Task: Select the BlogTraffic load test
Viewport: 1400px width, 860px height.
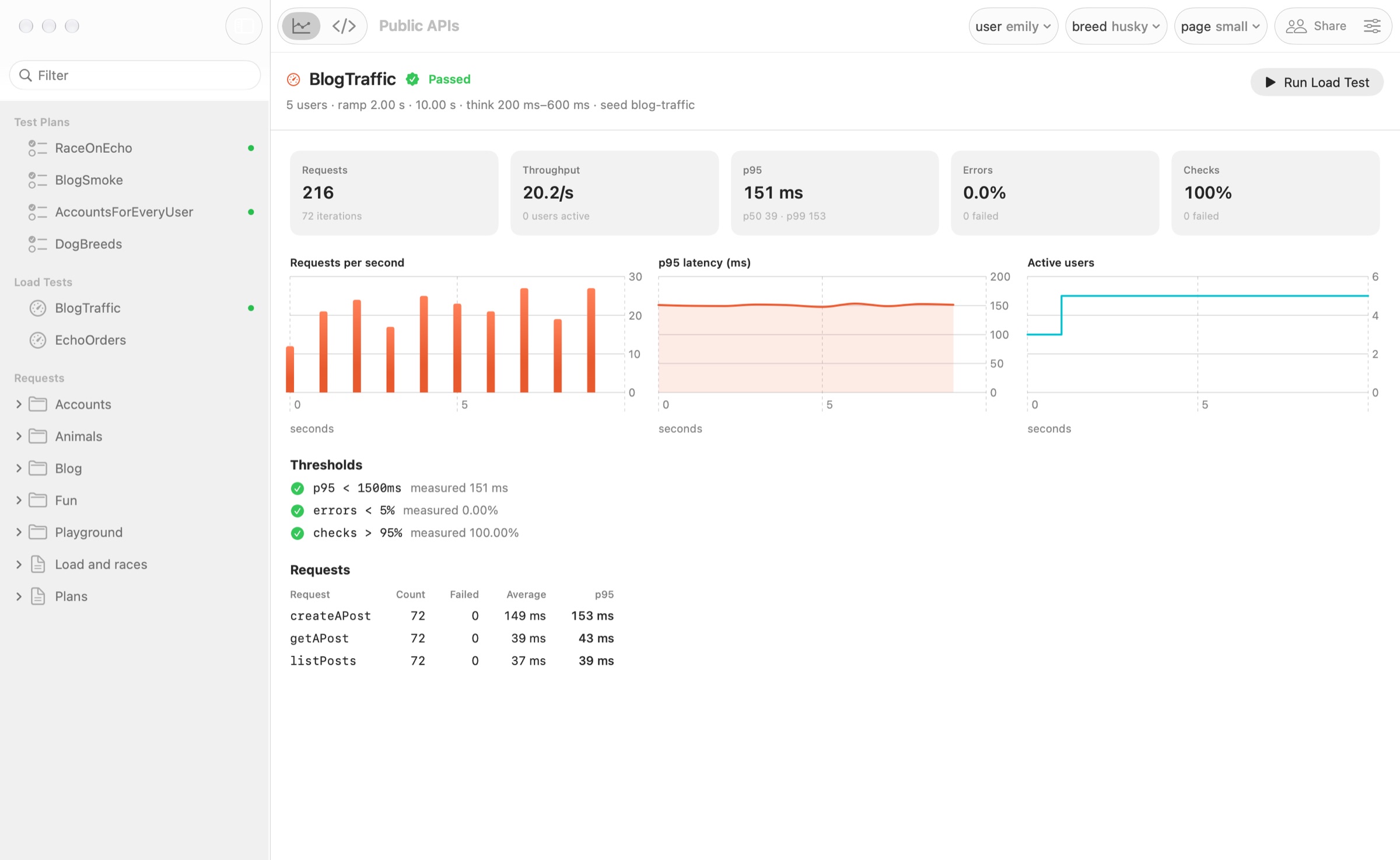Action: point(134,308)
